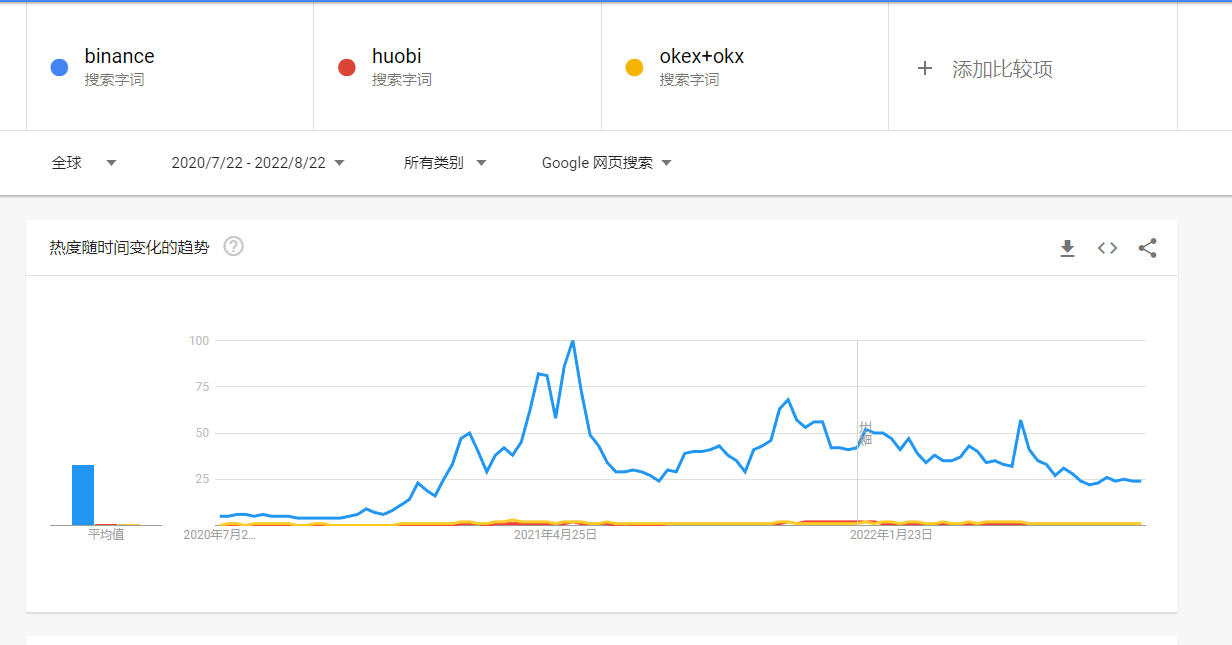1232x645 pixels.
Task: Edit the binance search term
Action: (x=119, y=57)
